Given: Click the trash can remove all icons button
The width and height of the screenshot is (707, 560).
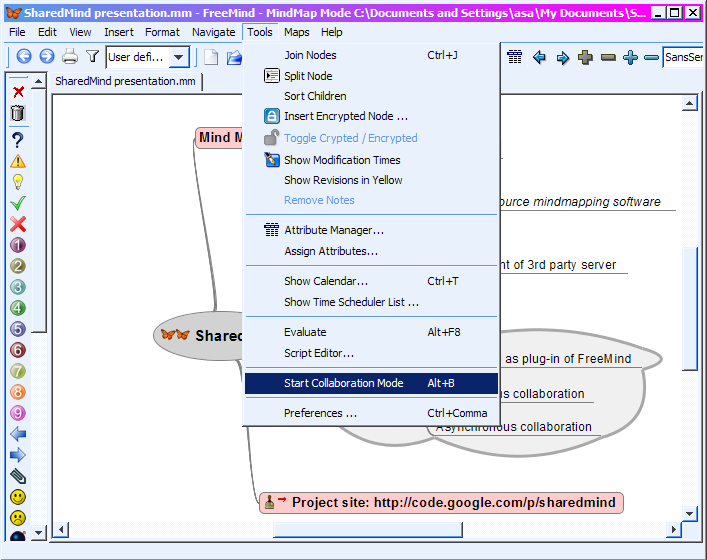Looking at the screenshot, I should (18, 113).
